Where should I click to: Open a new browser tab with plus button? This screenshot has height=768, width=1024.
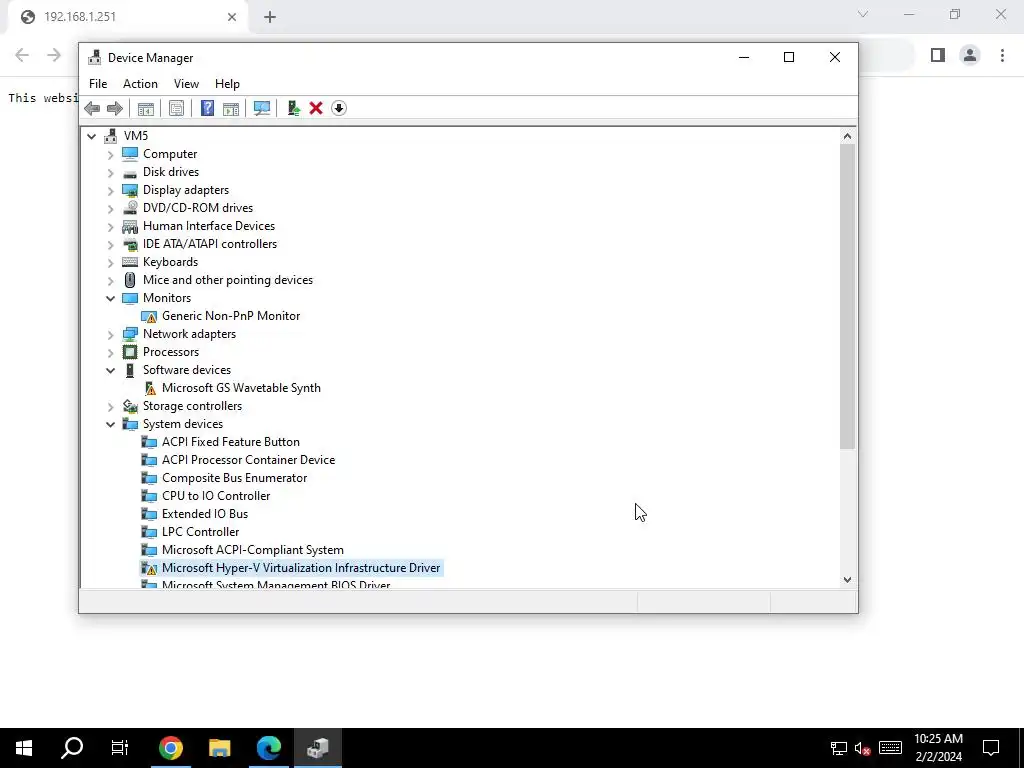pos(270,17)
